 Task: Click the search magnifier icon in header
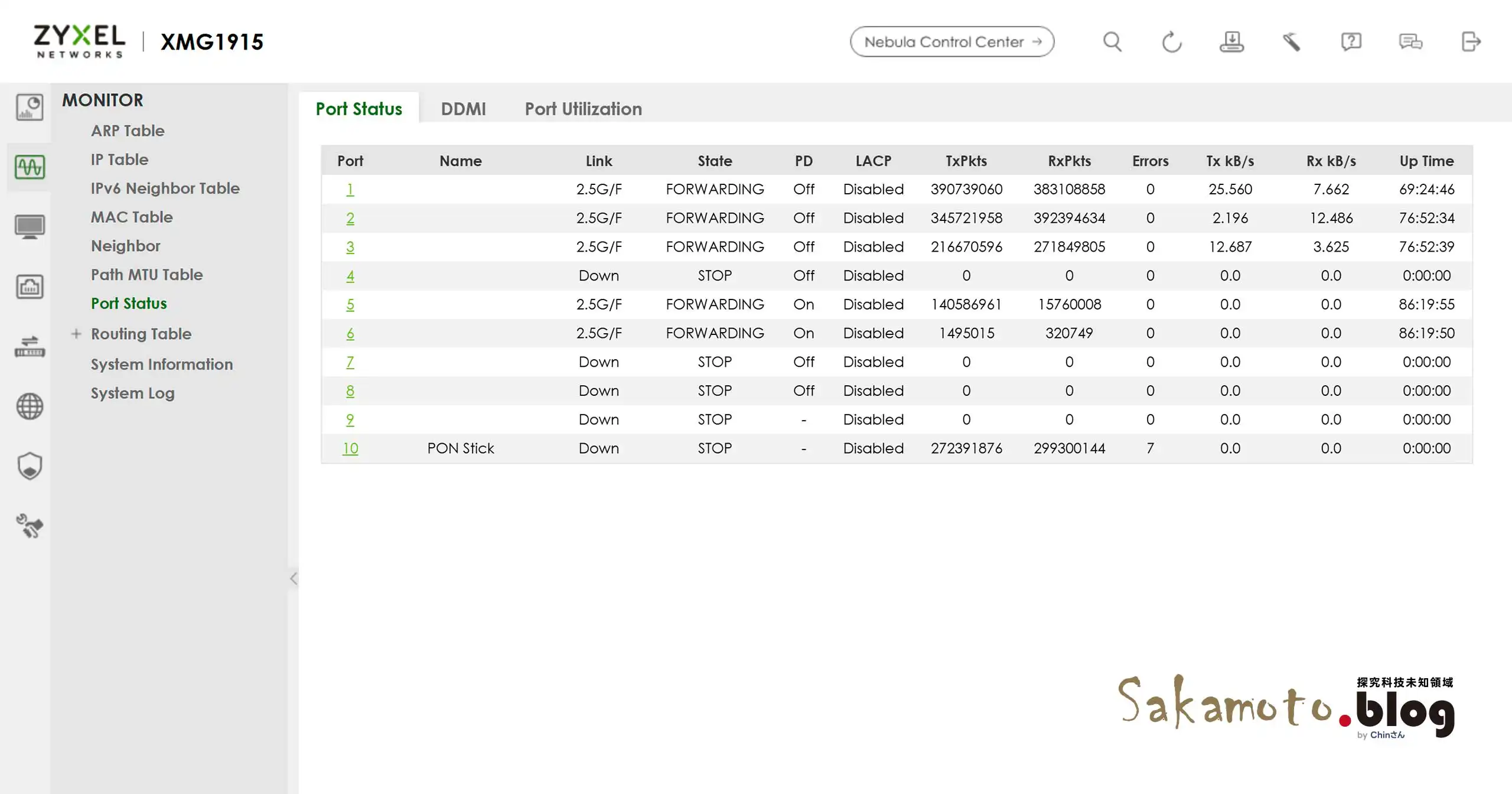click(1112, 42)
